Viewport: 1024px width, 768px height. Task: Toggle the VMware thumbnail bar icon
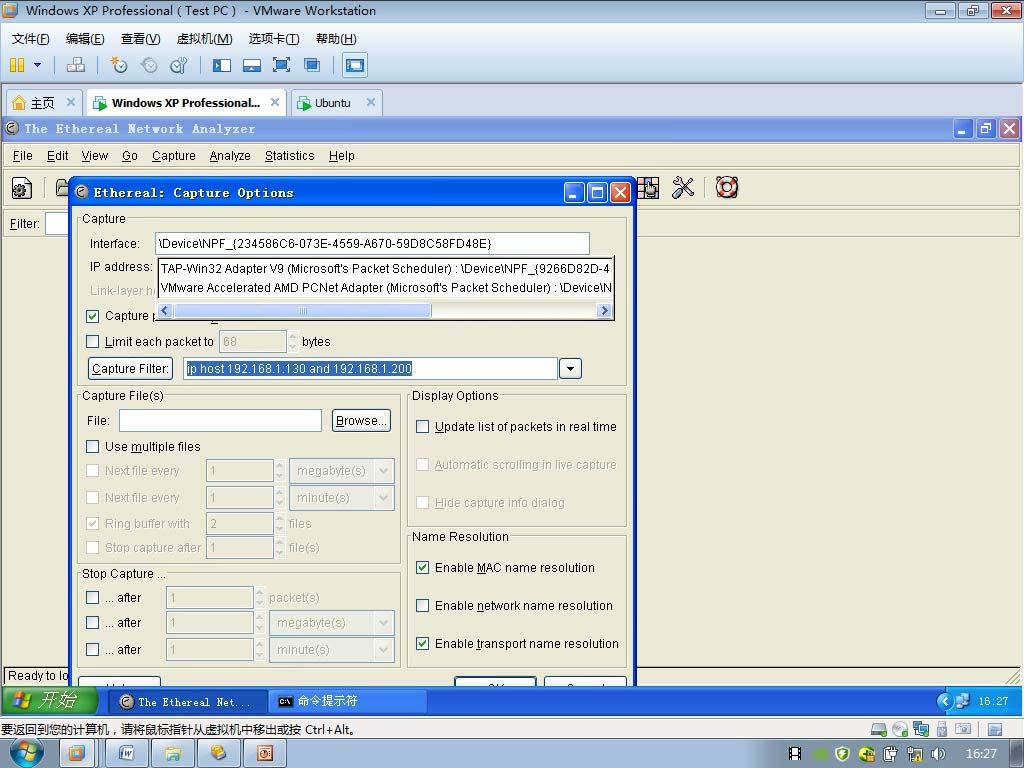click(251, 65)
